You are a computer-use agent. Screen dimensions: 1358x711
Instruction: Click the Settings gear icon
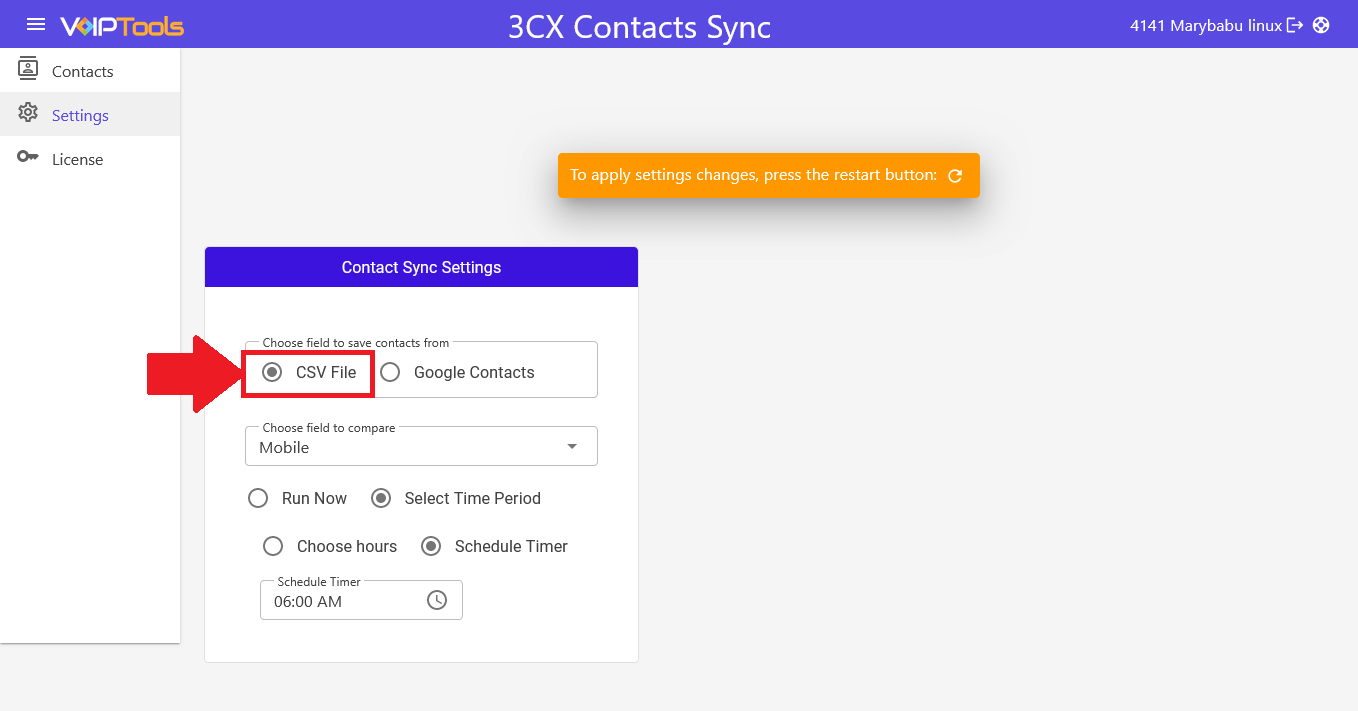click(x=27, y=114)
